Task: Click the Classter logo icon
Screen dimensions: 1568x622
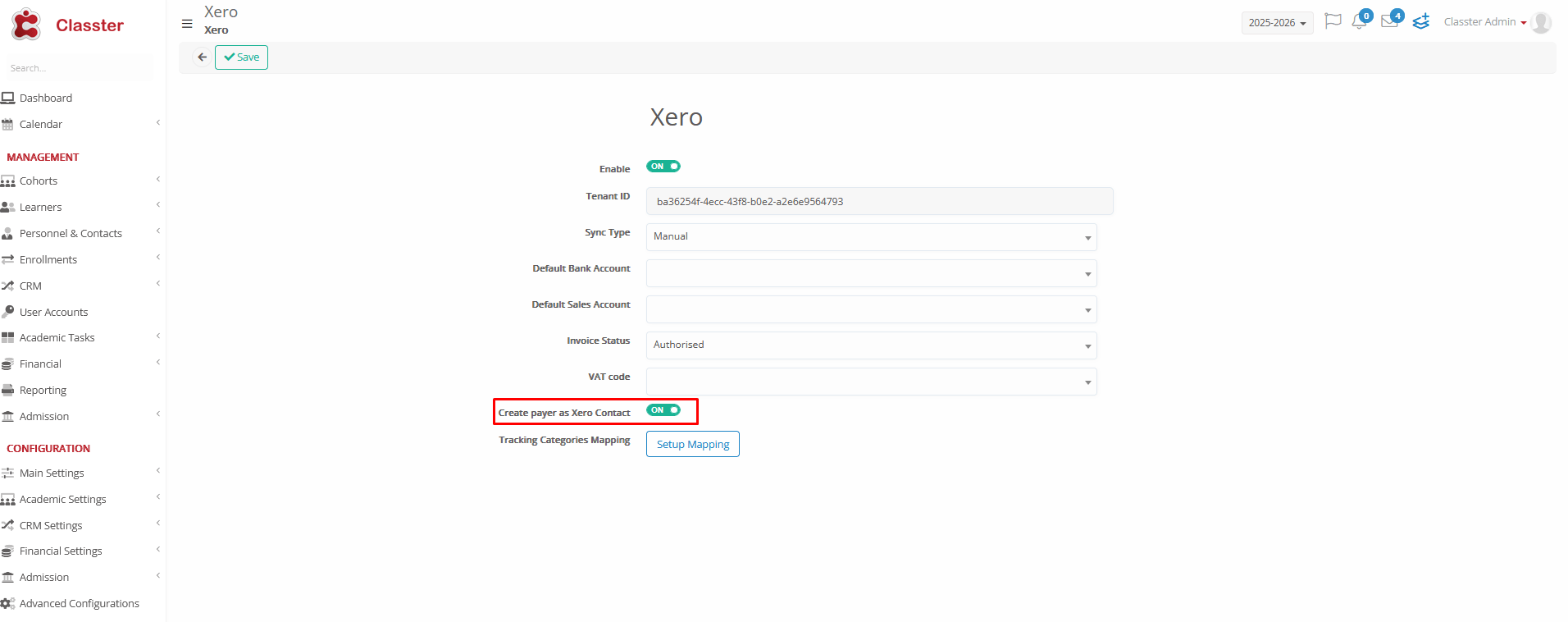Action: point(26,25)
